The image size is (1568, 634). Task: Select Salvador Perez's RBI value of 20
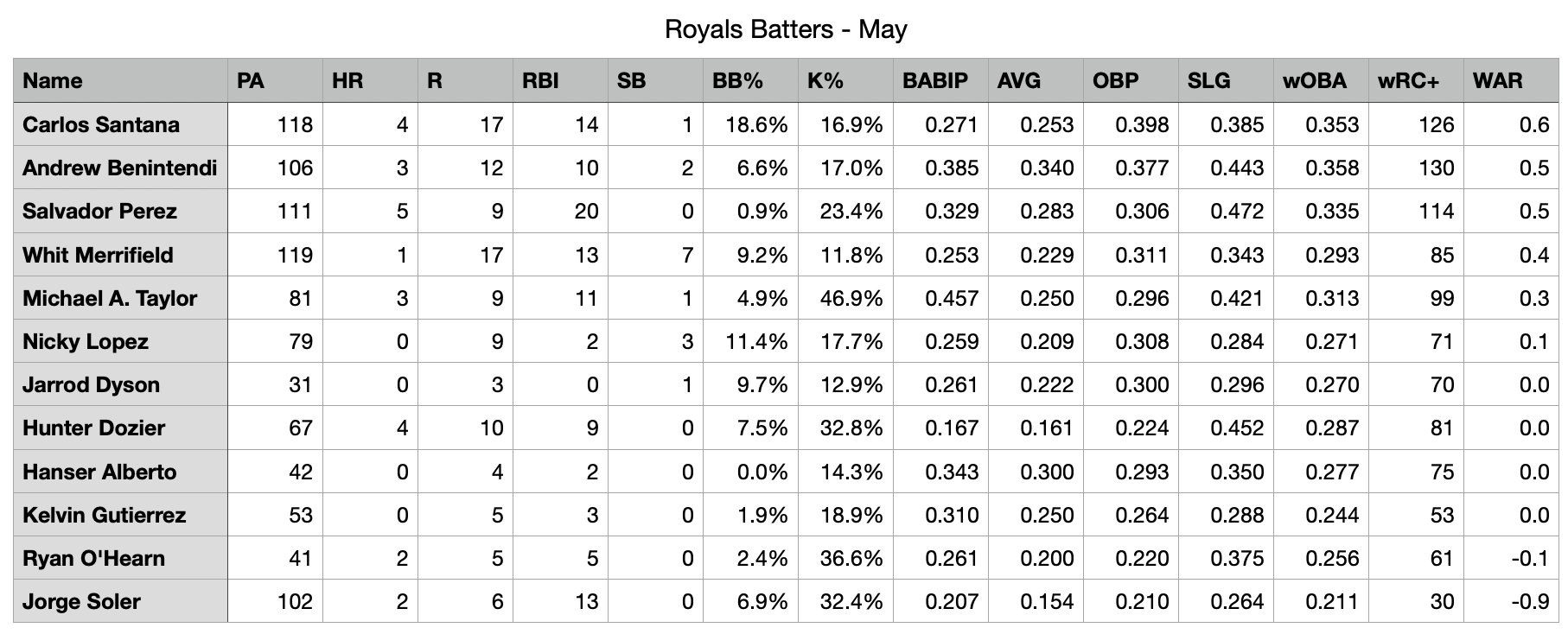(x=586, y=212)
